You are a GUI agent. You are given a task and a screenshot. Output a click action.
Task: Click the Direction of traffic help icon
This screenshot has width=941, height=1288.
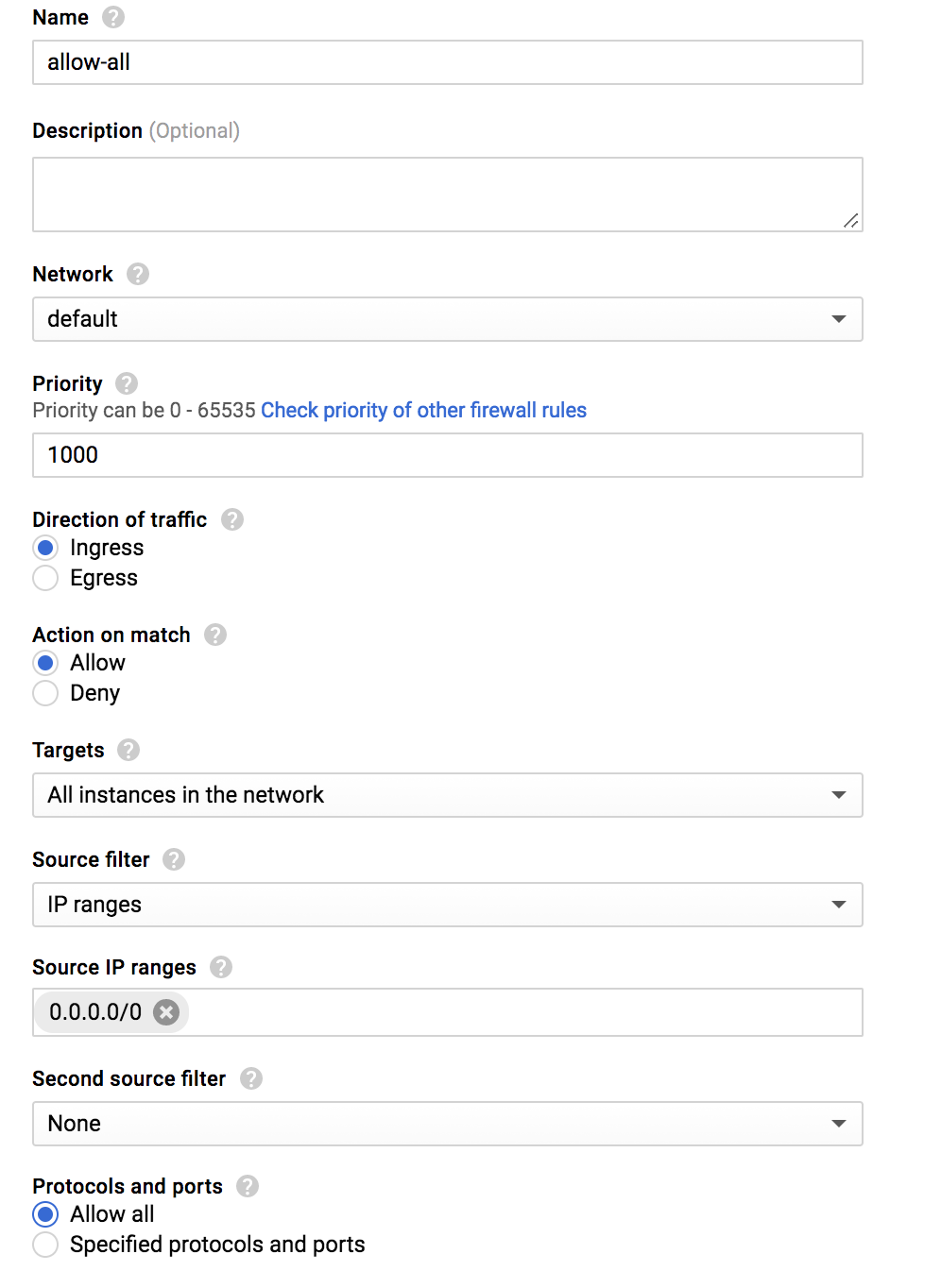click(x=231, y=519)
